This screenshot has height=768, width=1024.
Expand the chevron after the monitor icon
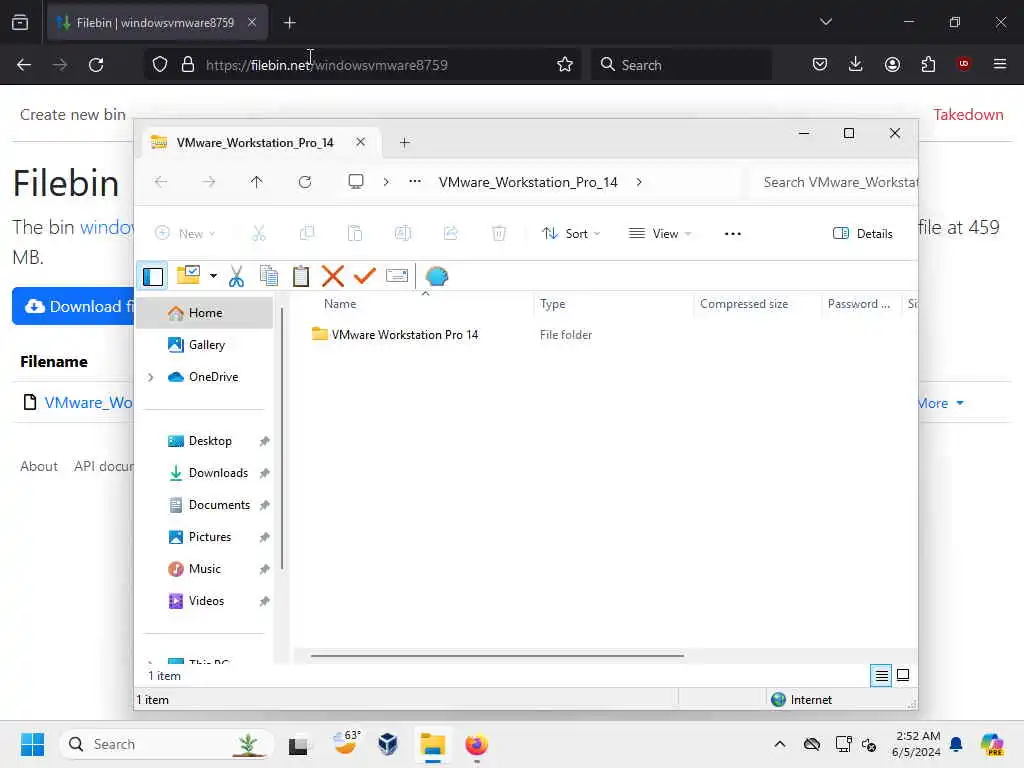[386, 182]
